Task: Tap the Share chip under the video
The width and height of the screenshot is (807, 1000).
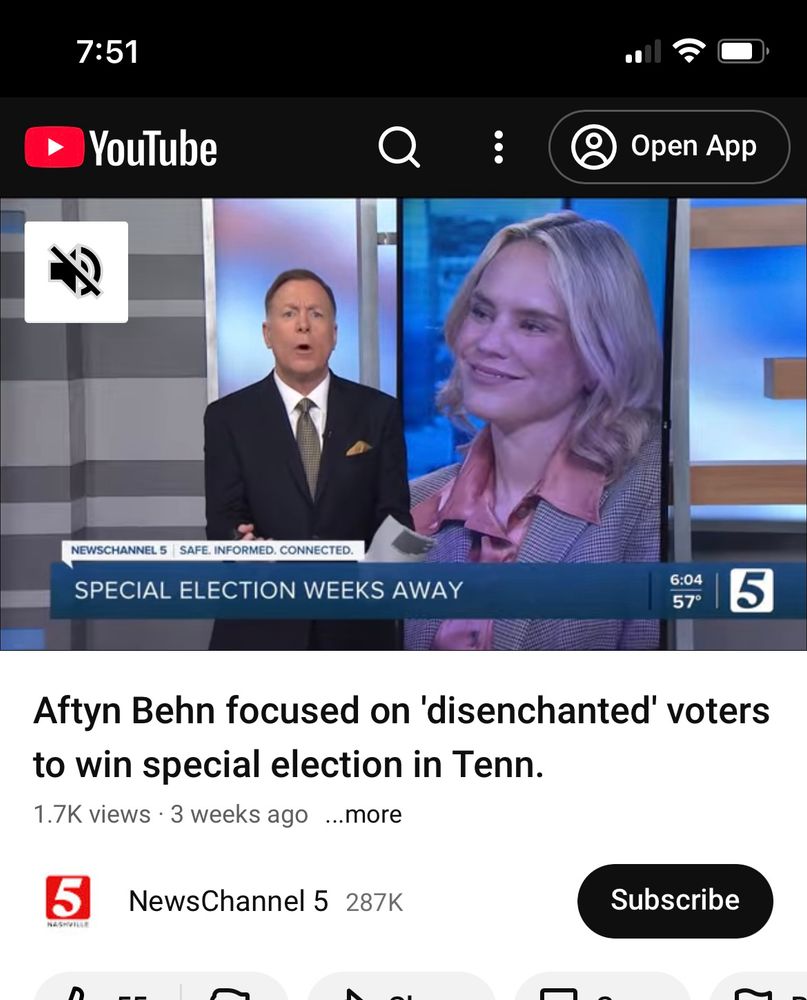Action: click(x=401, y=989)
